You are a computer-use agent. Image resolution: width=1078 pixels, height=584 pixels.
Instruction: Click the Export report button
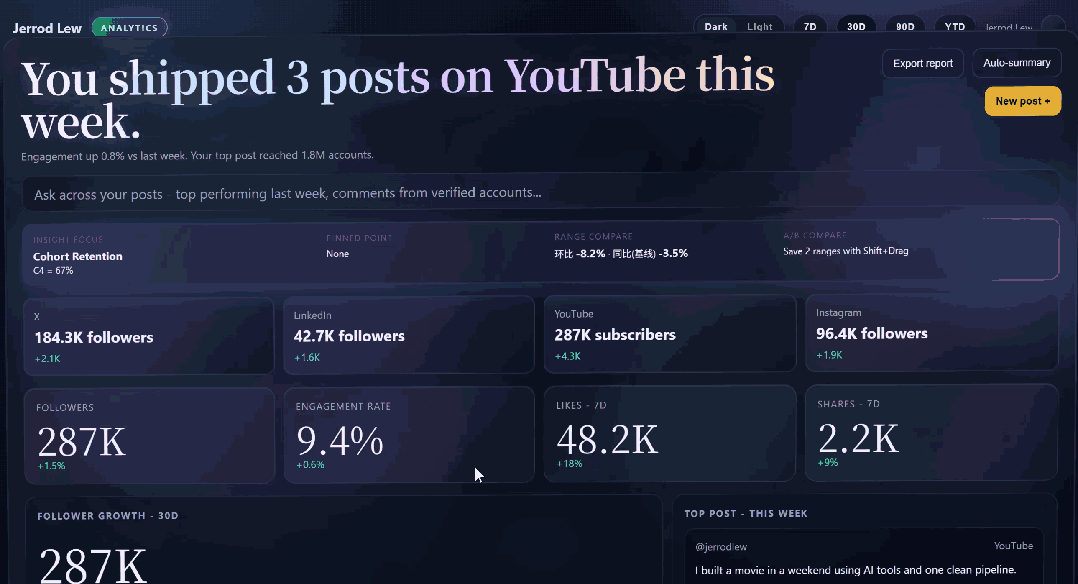(x=923, y=63)
